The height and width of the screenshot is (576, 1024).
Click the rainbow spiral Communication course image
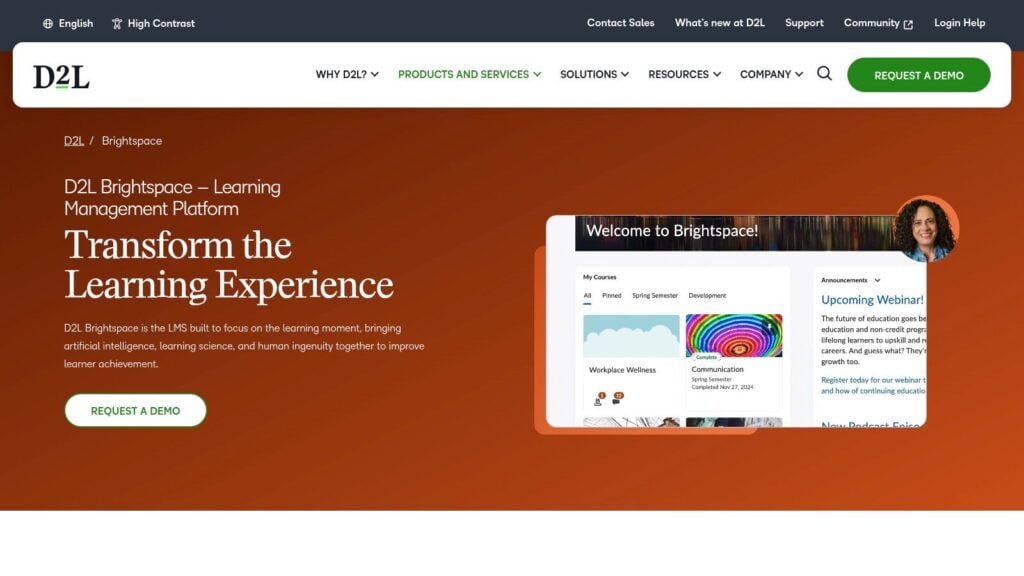[733, 336]
